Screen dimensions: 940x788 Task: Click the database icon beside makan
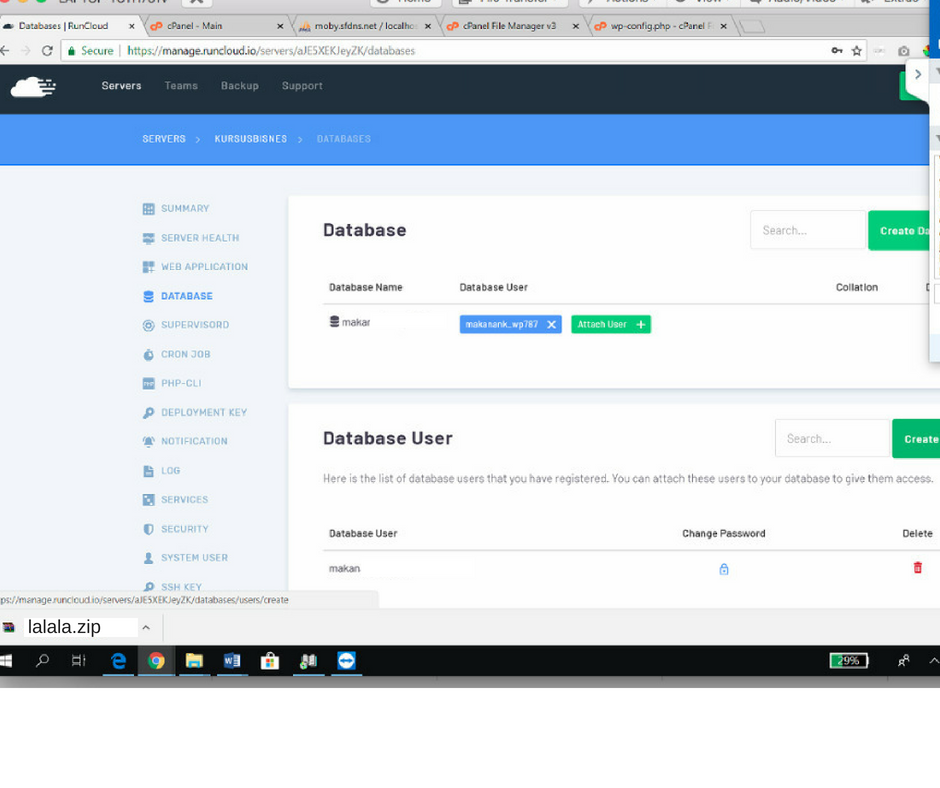pyautogui.click(x=335, y=321)
